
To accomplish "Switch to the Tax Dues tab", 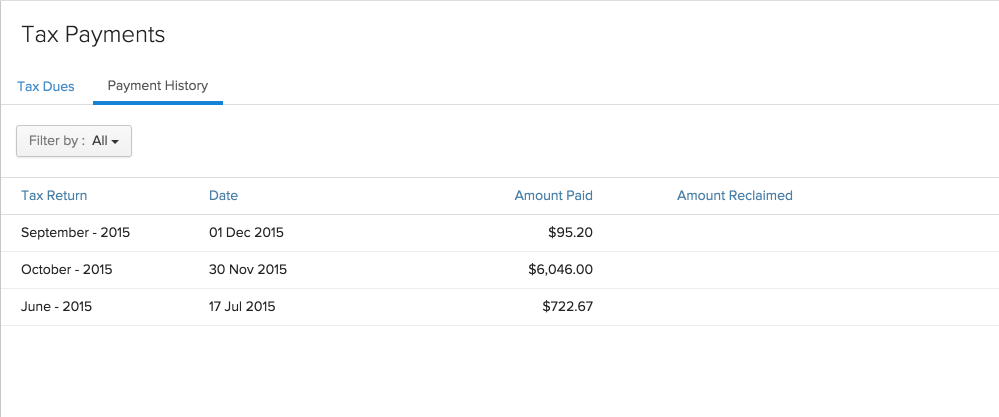I will click(x=46, y=87).
